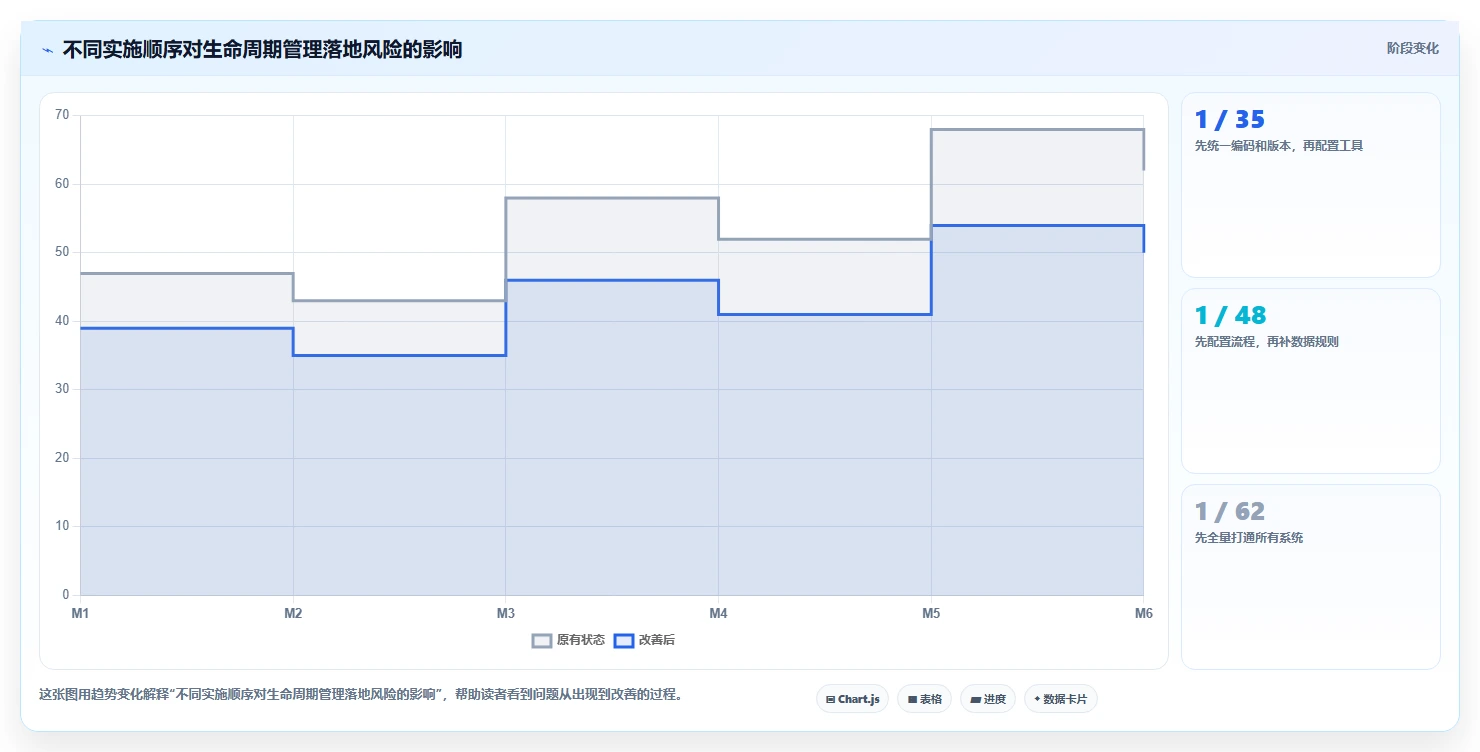This screenshot has height=752, width=1480.
Task: Click text 先全量打通所有系统
Action: click(x=1248, y=538)
